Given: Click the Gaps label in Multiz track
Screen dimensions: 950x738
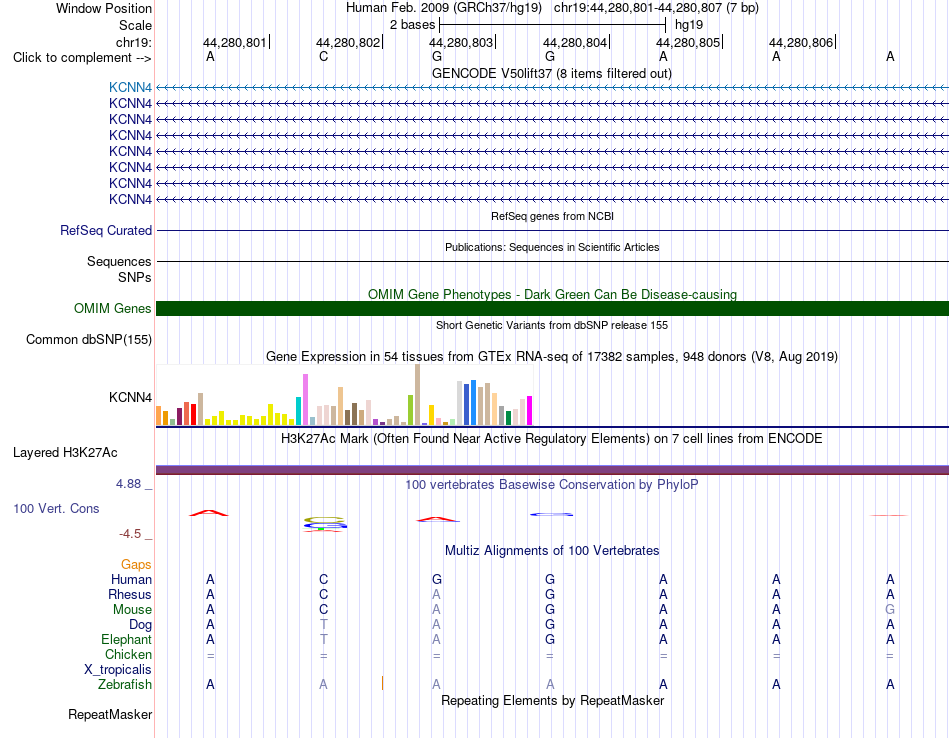Looking at the screenshot, I should coord(136,564).
